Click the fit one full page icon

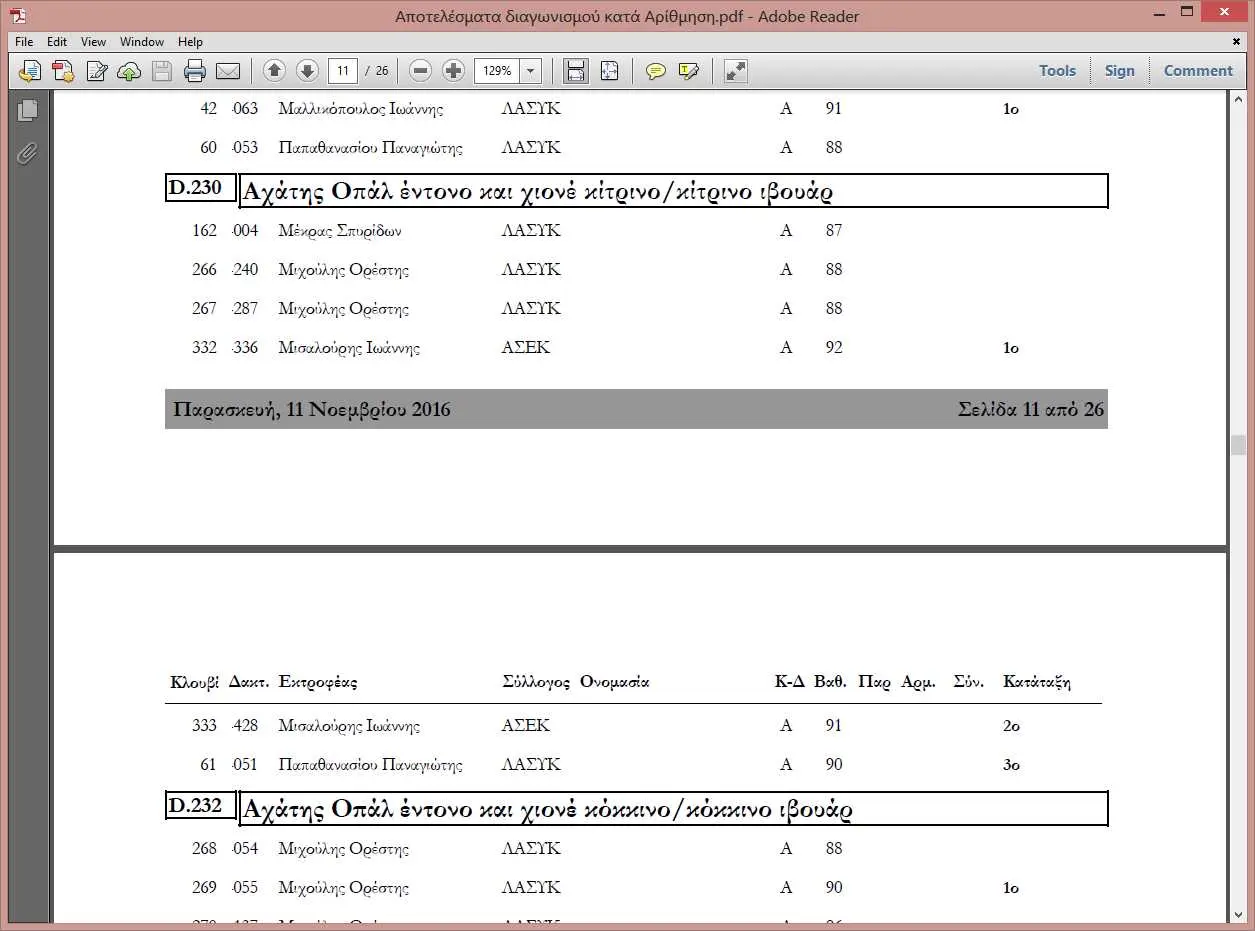point(610,71)
